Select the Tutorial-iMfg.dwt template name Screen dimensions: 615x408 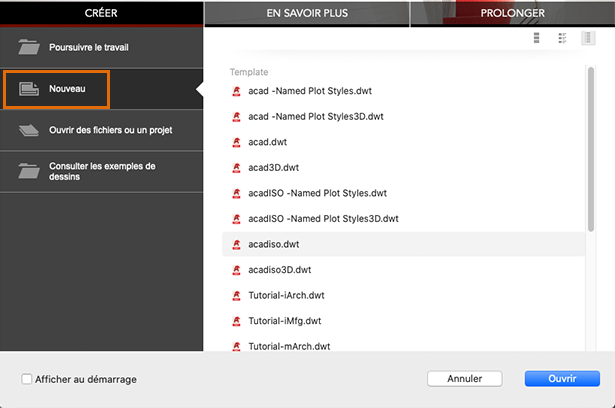click(x=285, y=321)
